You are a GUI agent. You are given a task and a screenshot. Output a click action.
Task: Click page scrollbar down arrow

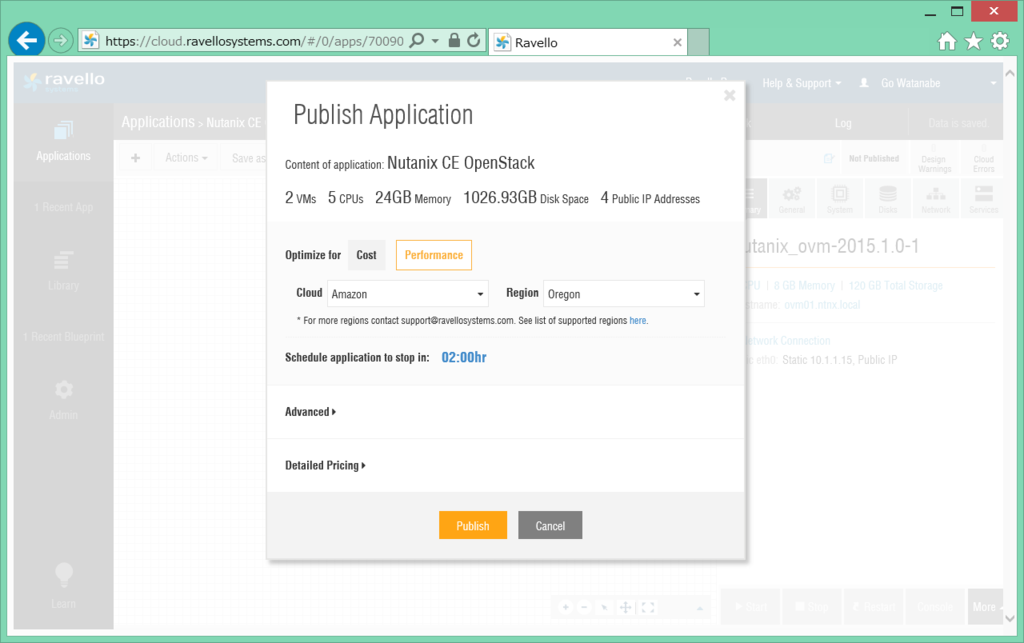(x=1010, y=618)
